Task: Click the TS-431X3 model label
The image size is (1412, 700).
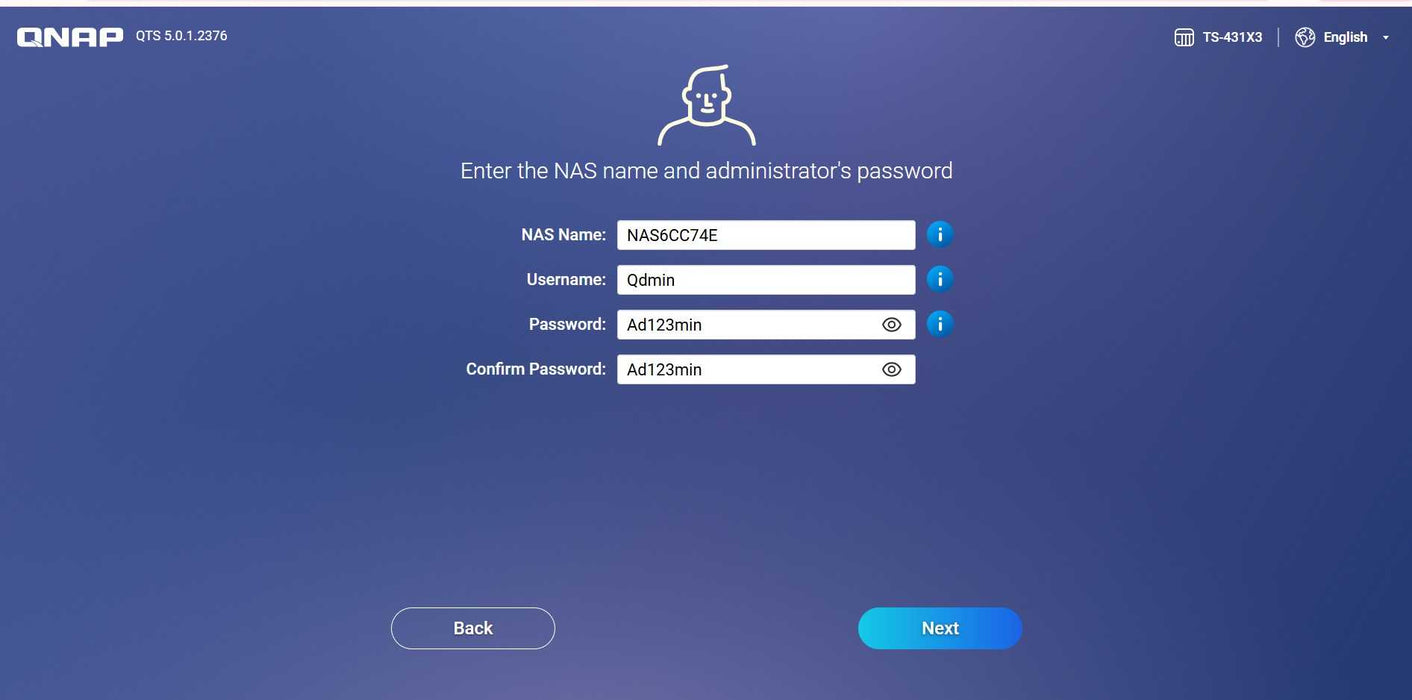Action: [x=1232, y=37]
